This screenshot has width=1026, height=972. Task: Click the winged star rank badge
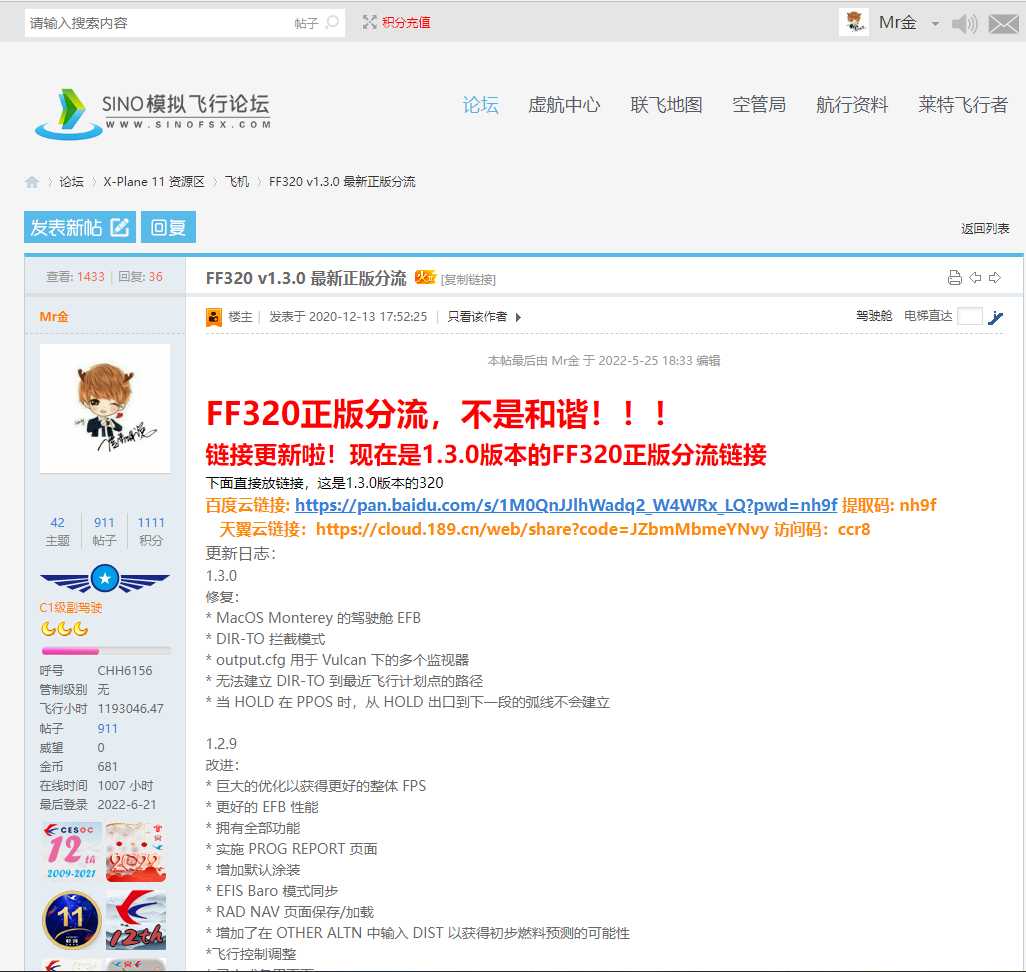105,579
